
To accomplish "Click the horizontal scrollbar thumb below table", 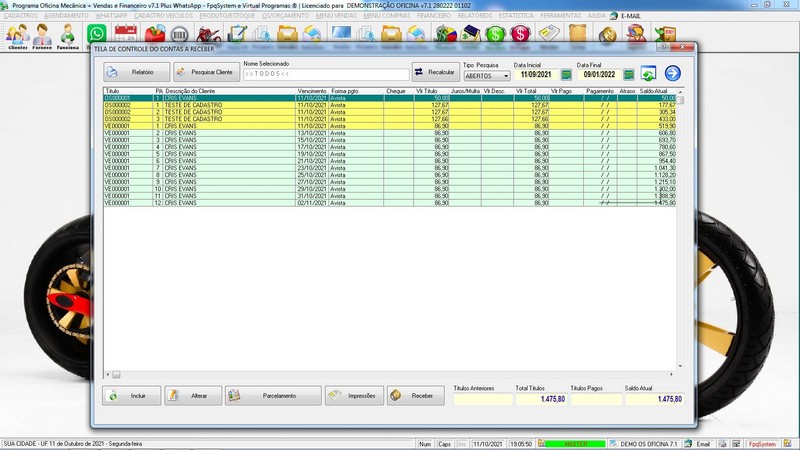I will click(116, 374).
